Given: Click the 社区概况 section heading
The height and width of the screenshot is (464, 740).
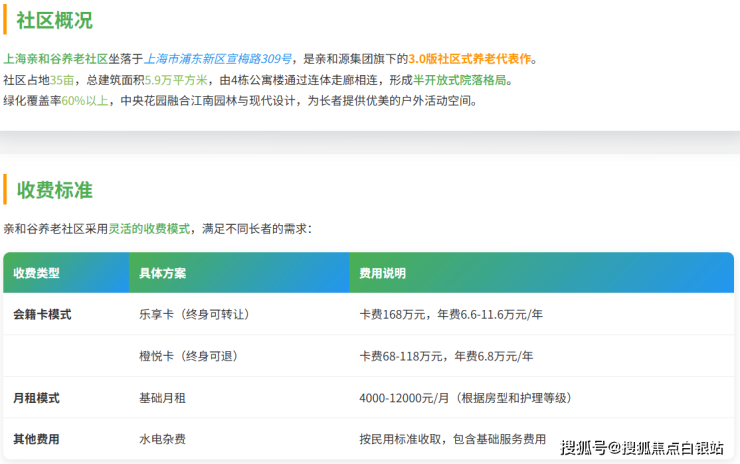Looking at the screenshot, I should [x=56, y=19].
